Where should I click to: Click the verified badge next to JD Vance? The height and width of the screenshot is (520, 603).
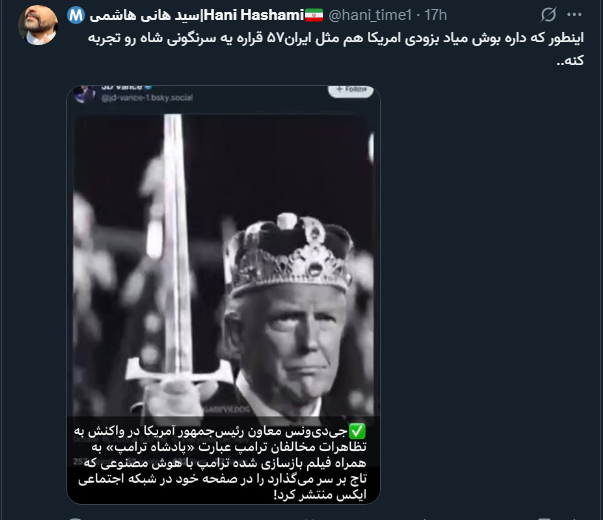148,87
